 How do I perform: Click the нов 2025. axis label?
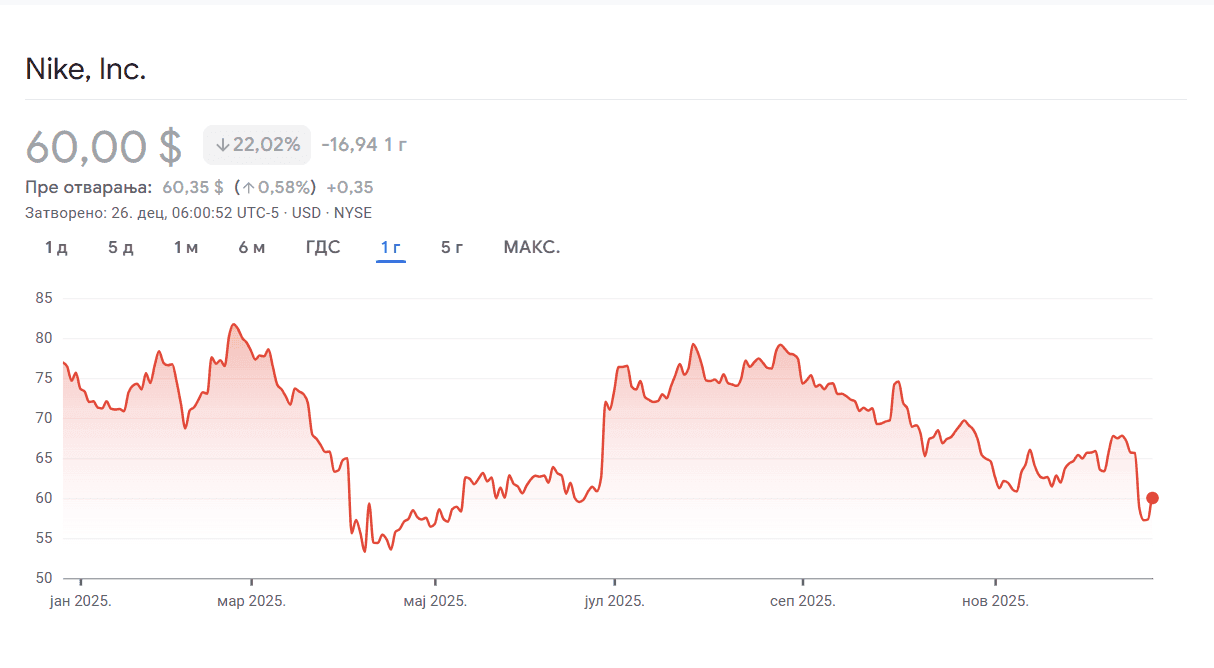click(x=995, y=602)
